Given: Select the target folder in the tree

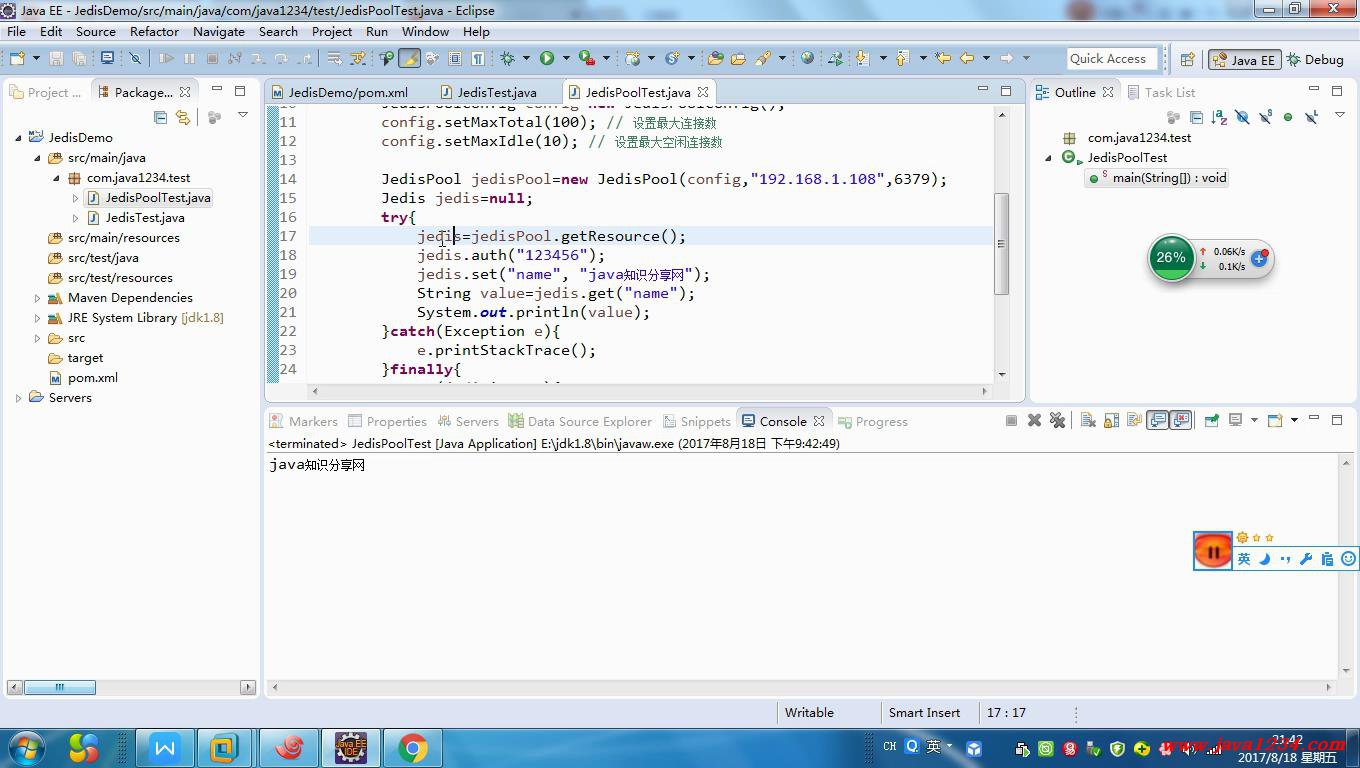Looking at the screenshot, I should coord(76,358).
